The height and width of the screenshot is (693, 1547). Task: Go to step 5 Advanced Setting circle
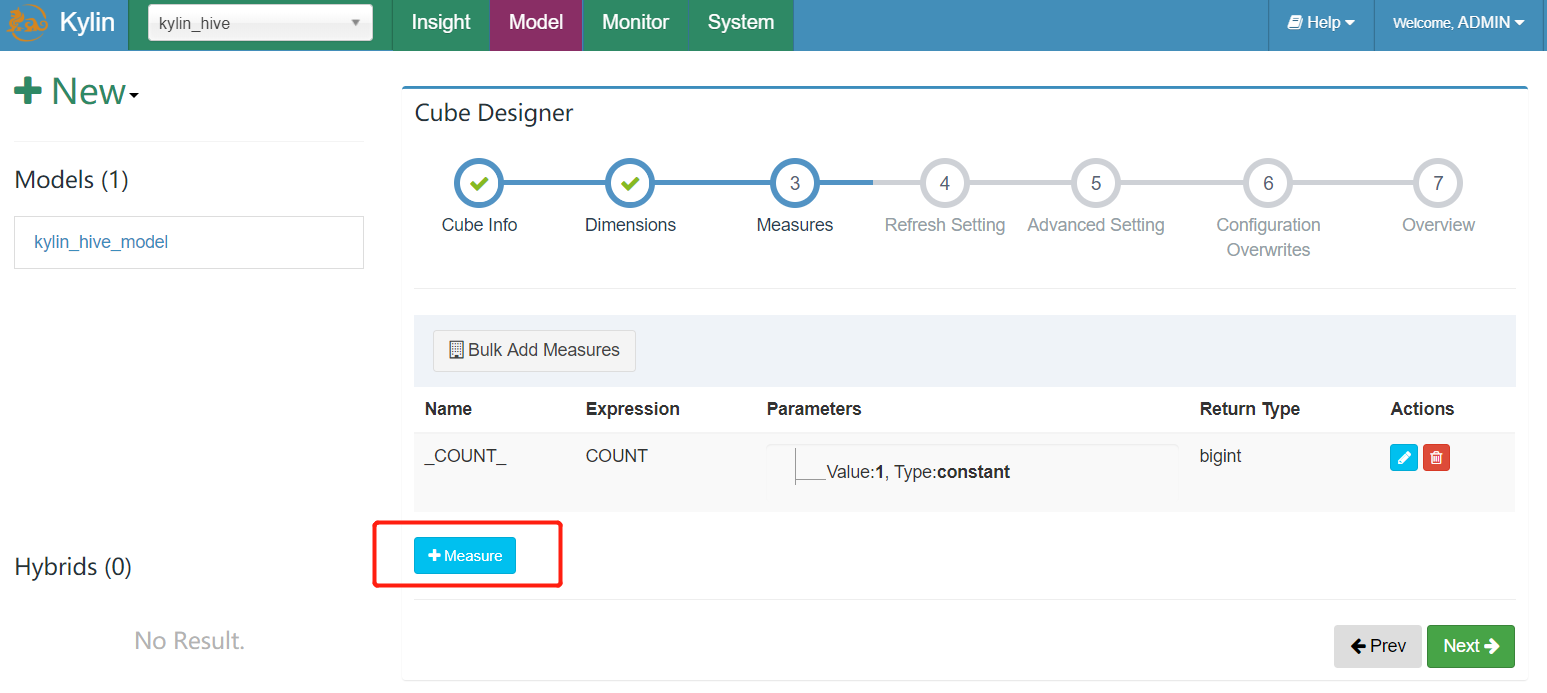pos(1096,184)
